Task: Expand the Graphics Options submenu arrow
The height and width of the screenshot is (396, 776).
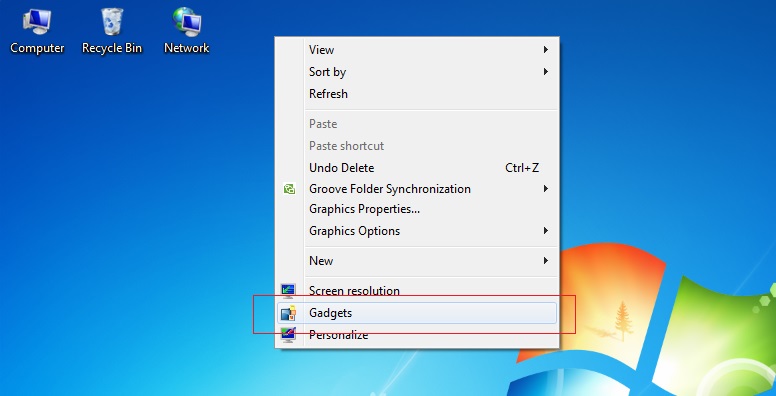Action: coord(545,231)
